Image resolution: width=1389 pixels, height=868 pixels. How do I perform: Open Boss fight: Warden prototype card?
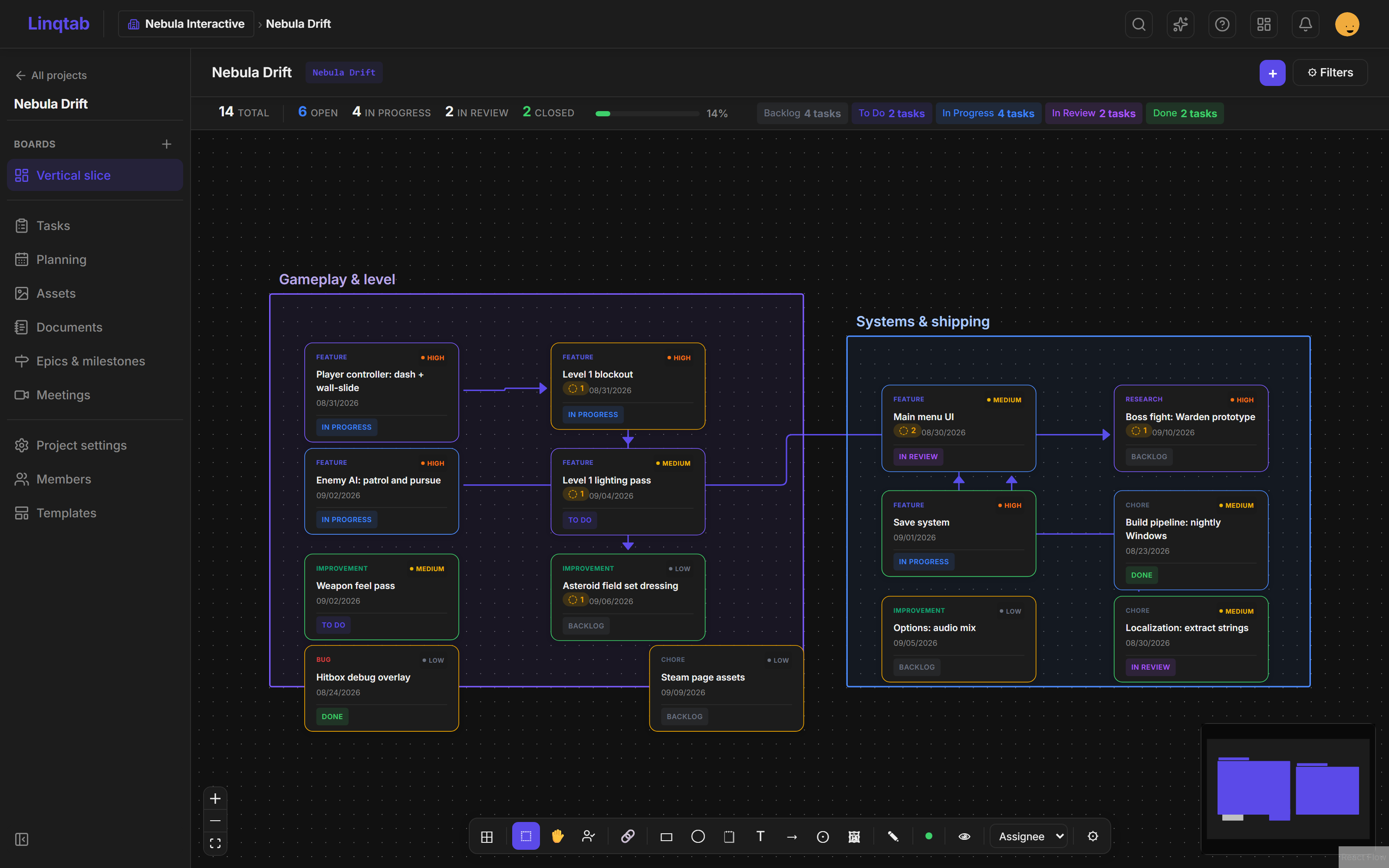[1191, 428]
